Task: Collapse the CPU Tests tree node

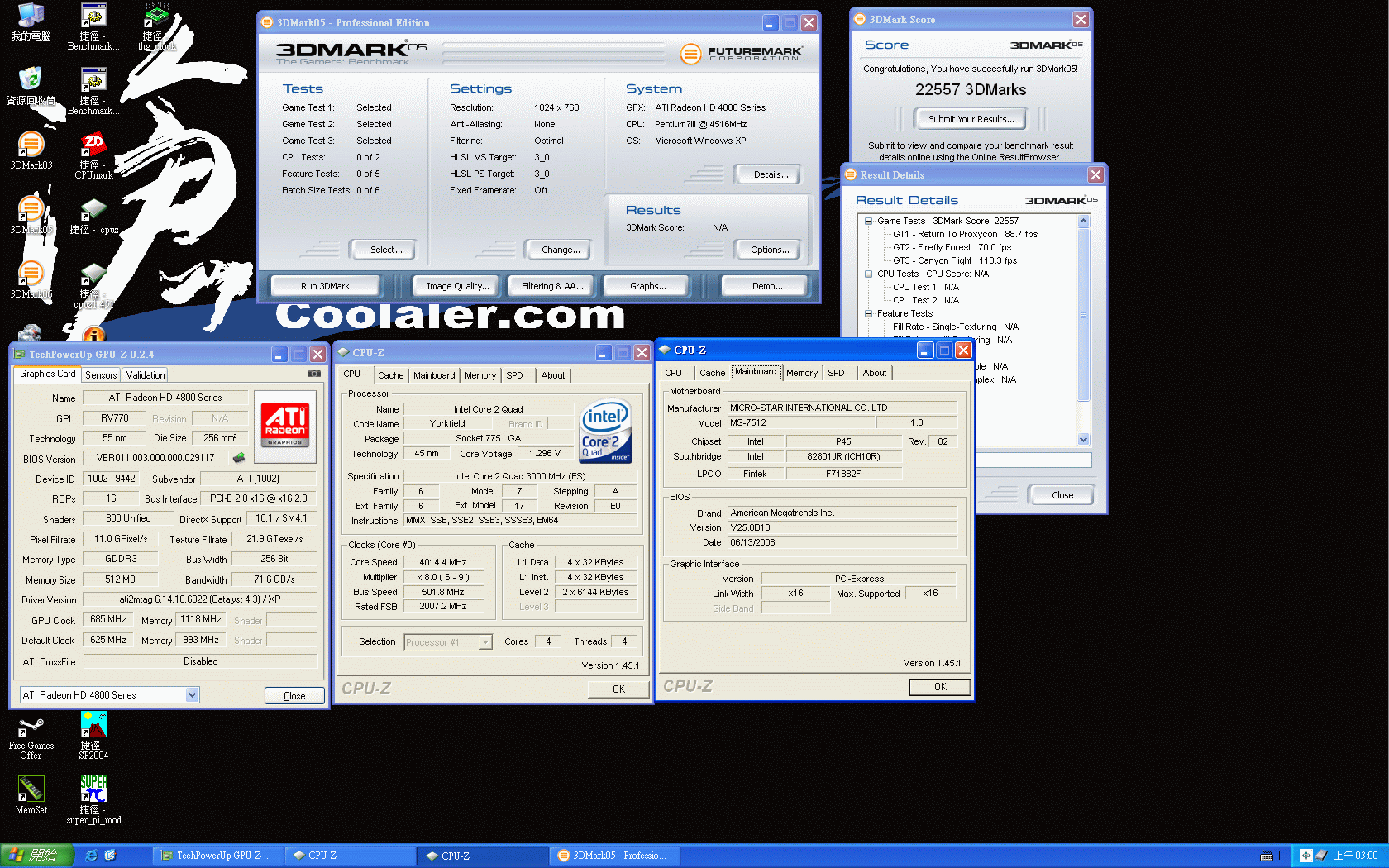Action: pyautogui.click(x=869, y=274)
